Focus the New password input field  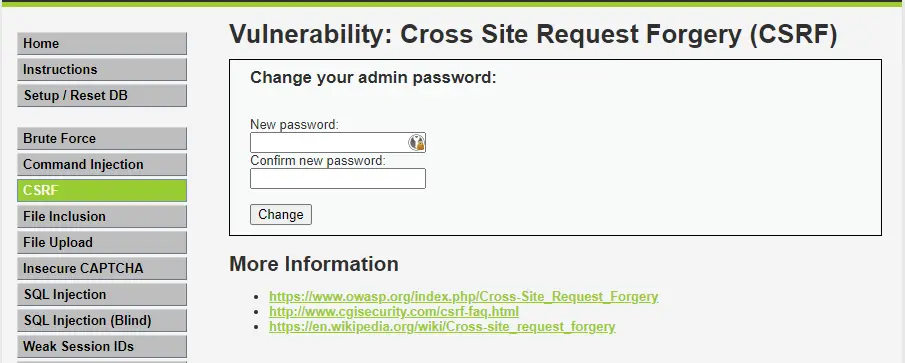338,143
